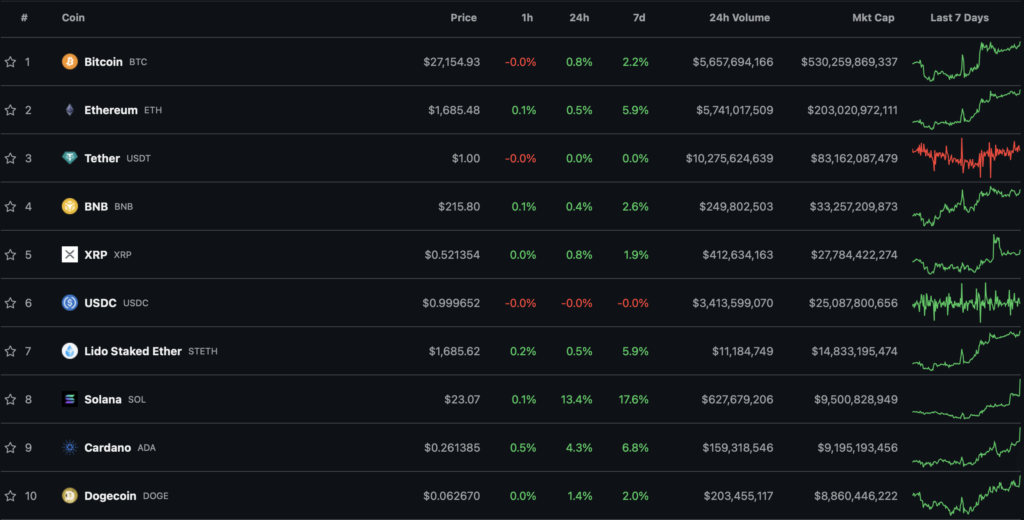Sort by the 7d change column
This screenshot has width=1024, height=520.
[x=639, y=18]
